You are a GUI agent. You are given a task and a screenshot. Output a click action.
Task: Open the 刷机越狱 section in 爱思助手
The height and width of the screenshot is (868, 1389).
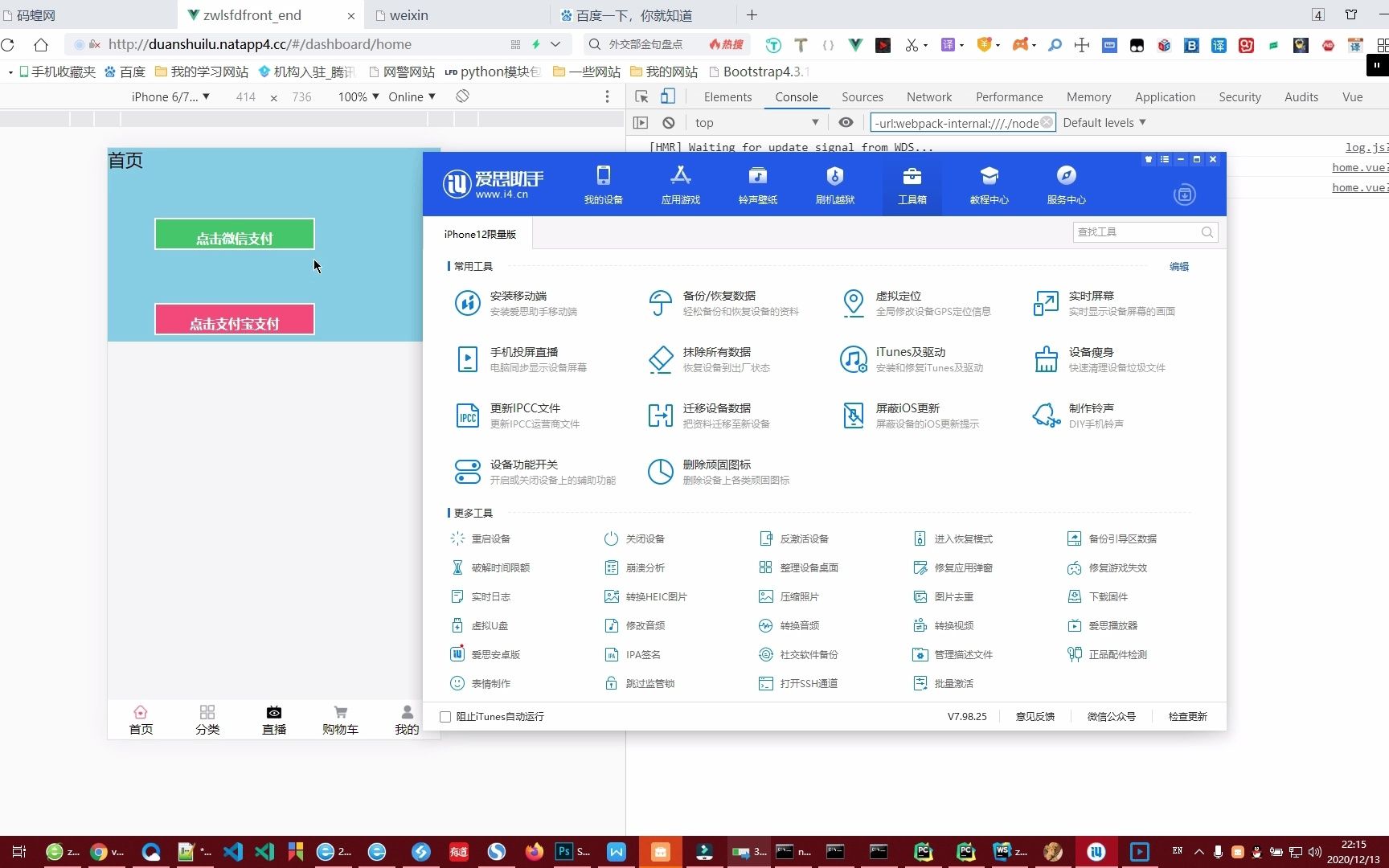(834, 183)
